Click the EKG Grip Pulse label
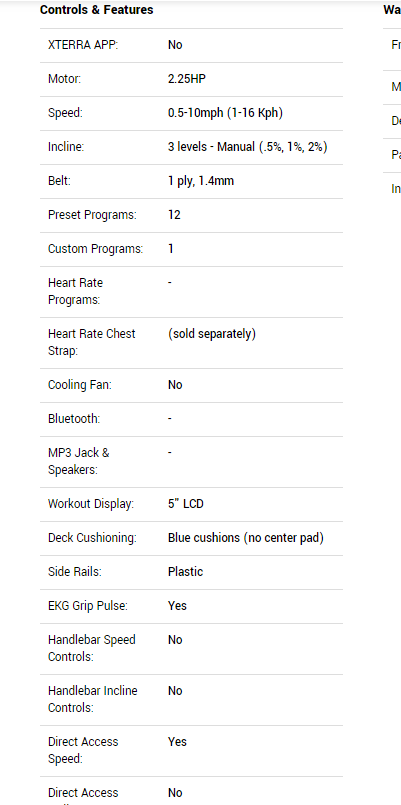Viewport: 401px width, 805px height. [x=88, y=605]
